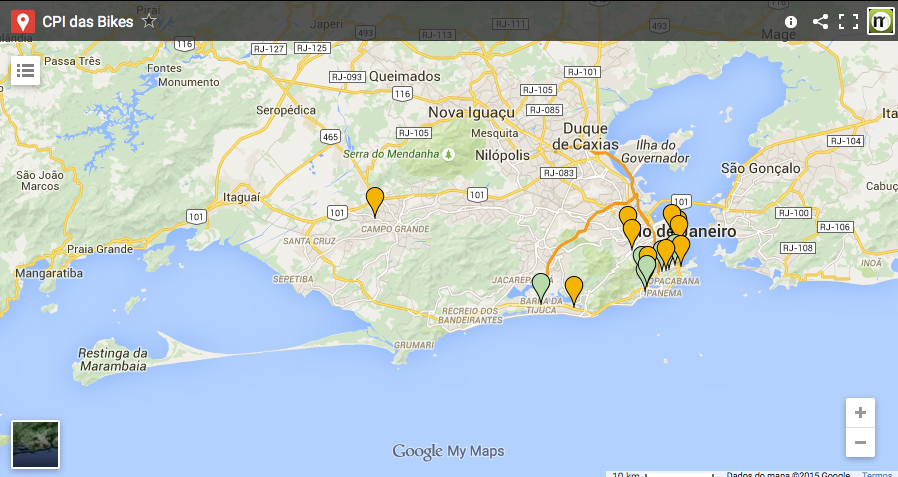The height and width of the screenshot is (477, 898).
Task: Click the Praia Grande label
Action: pyautogui.click(x=100, y=249)
